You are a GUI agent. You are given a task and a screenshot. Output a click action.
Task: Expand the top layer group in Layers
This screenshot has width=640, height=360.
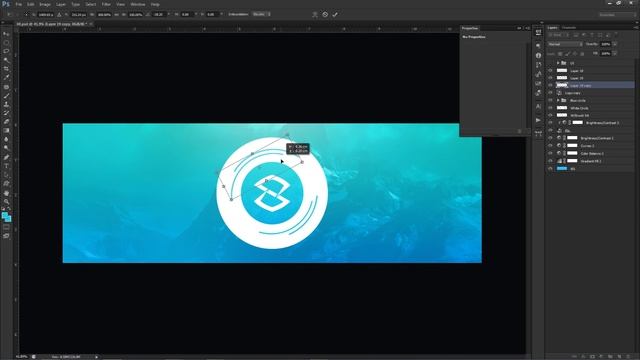pos(558,63)
